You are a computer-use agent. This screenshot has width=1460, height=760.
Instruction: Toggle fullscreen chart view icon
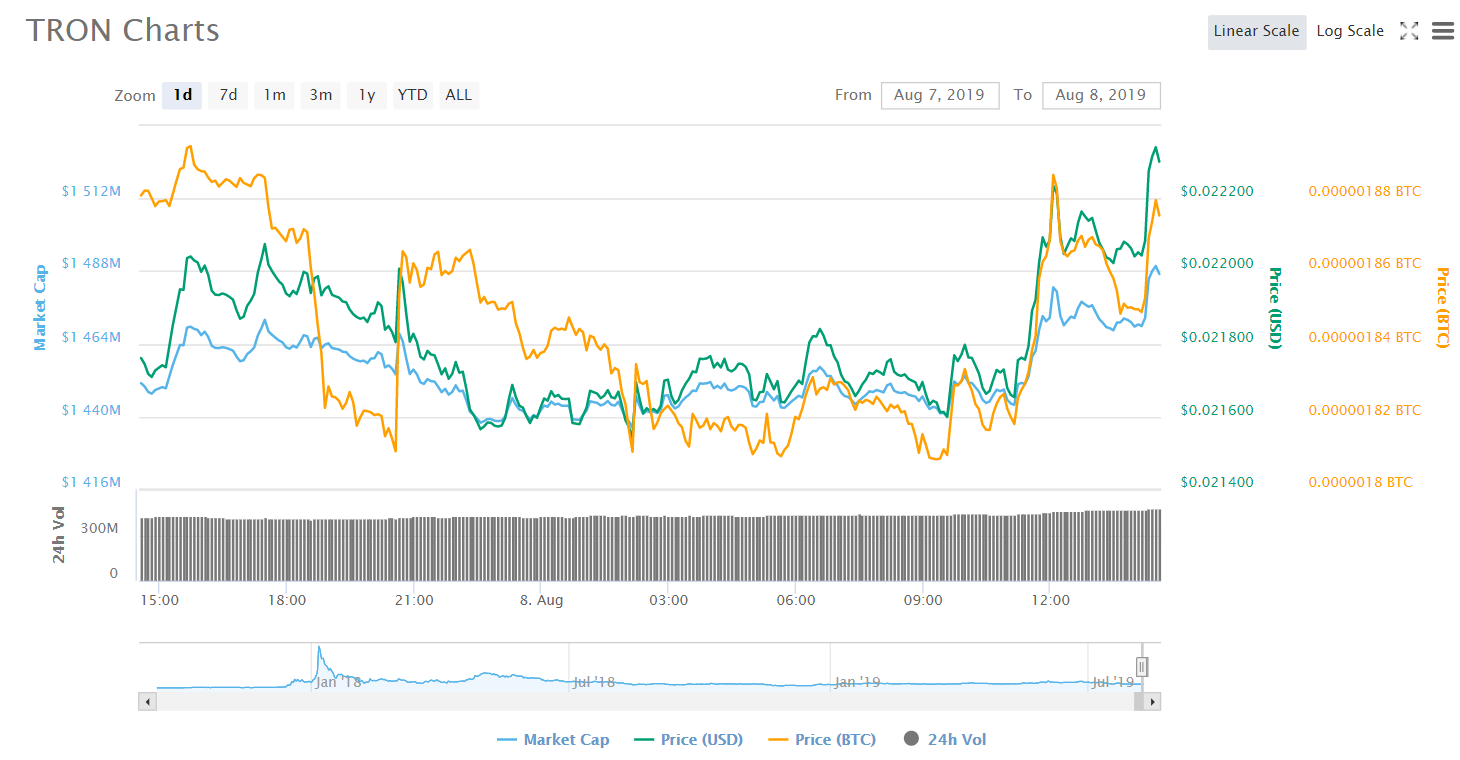[x=1409, y=31]
